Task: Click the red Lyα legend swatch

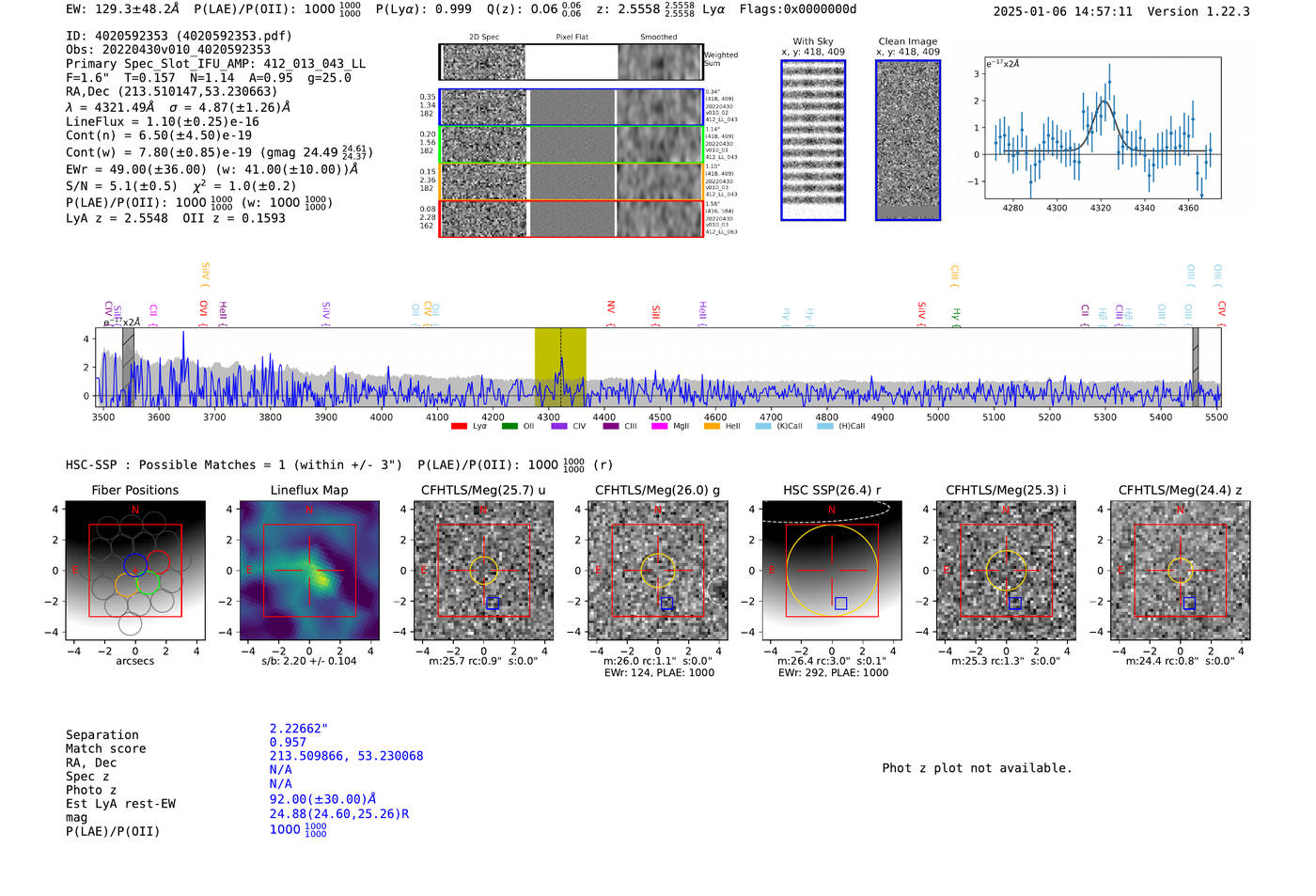Action: (459, 426)
